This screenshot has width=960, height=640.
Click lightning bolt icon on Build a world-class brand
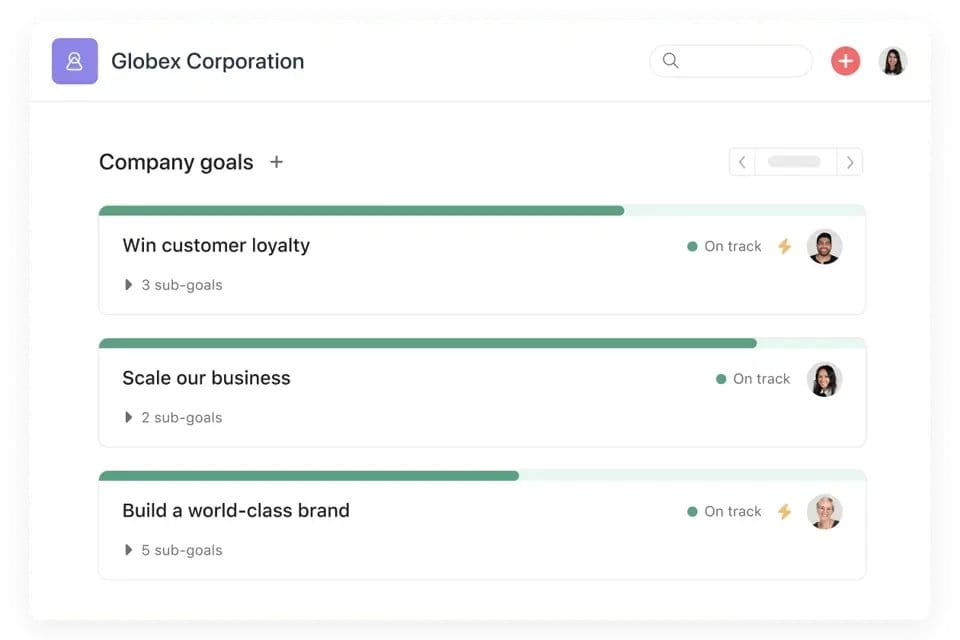(x=785, y=511)
